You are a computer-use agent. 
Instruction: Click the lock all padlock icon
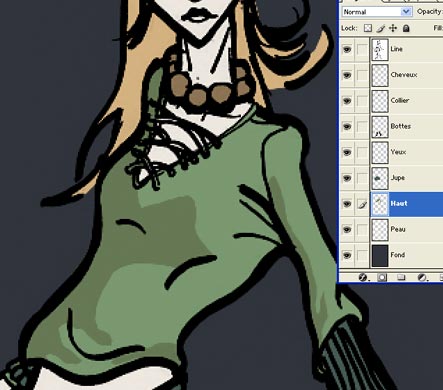406,28
